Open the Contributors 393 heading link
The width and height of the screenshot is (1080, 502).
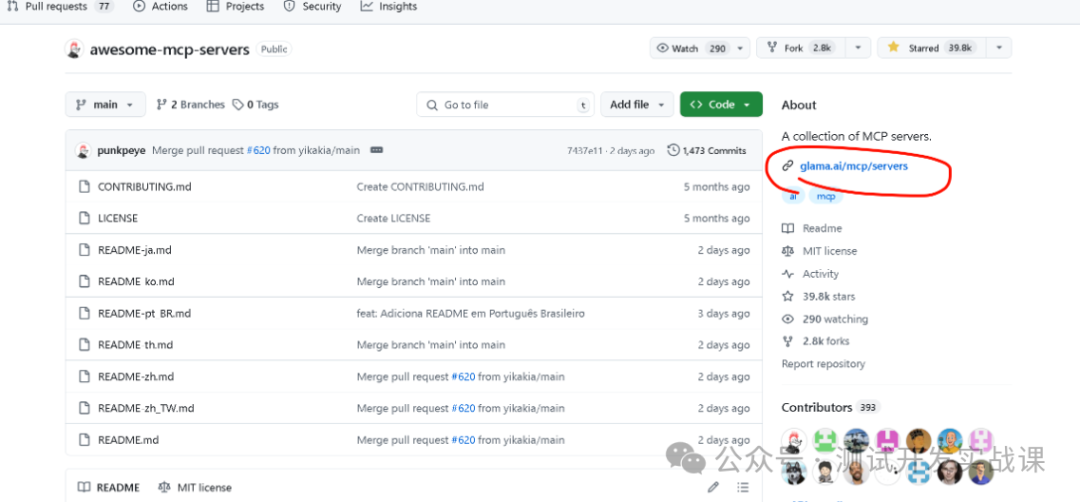[831, 407]
